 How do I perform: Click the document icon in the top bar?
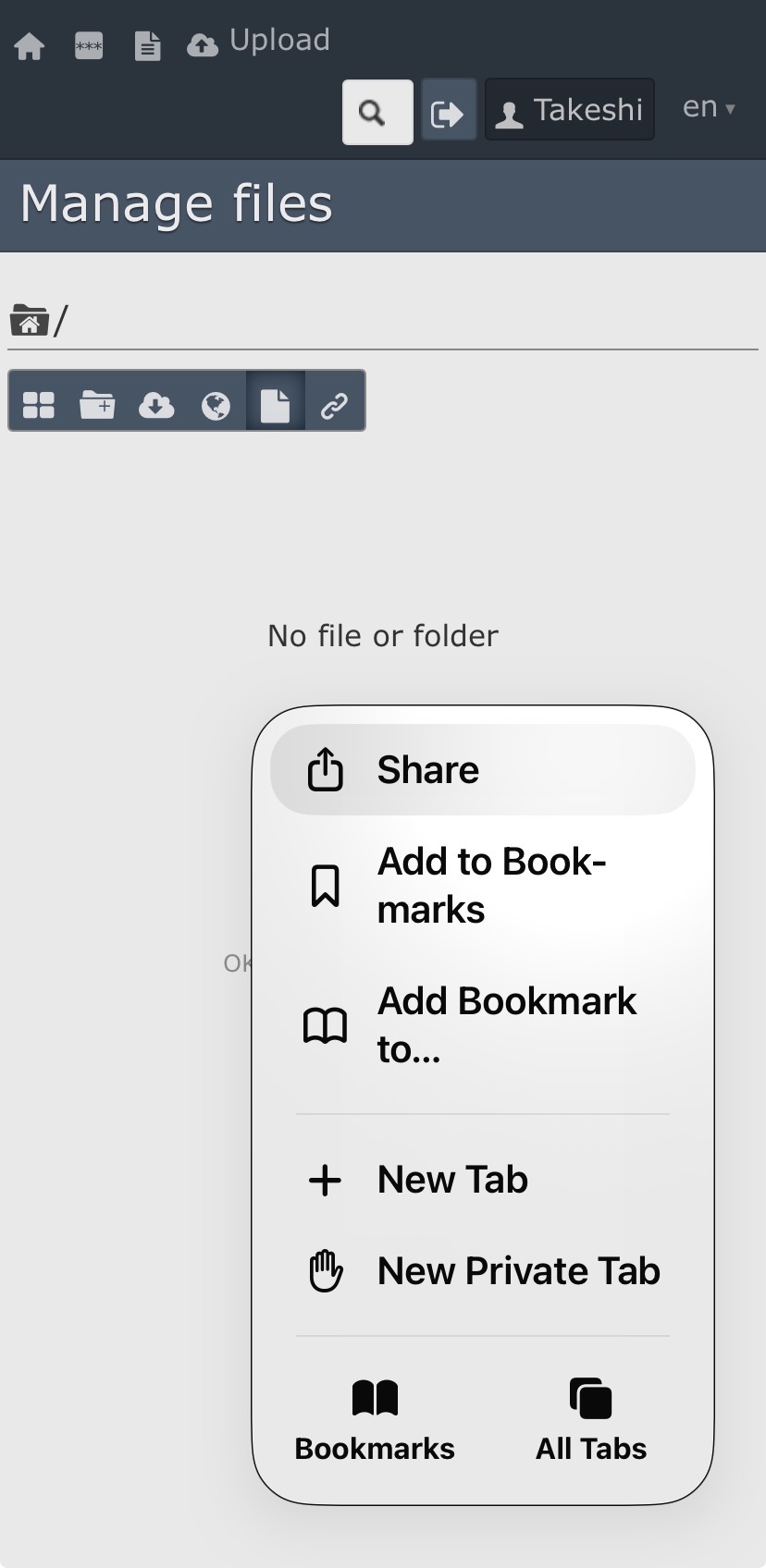148,45
